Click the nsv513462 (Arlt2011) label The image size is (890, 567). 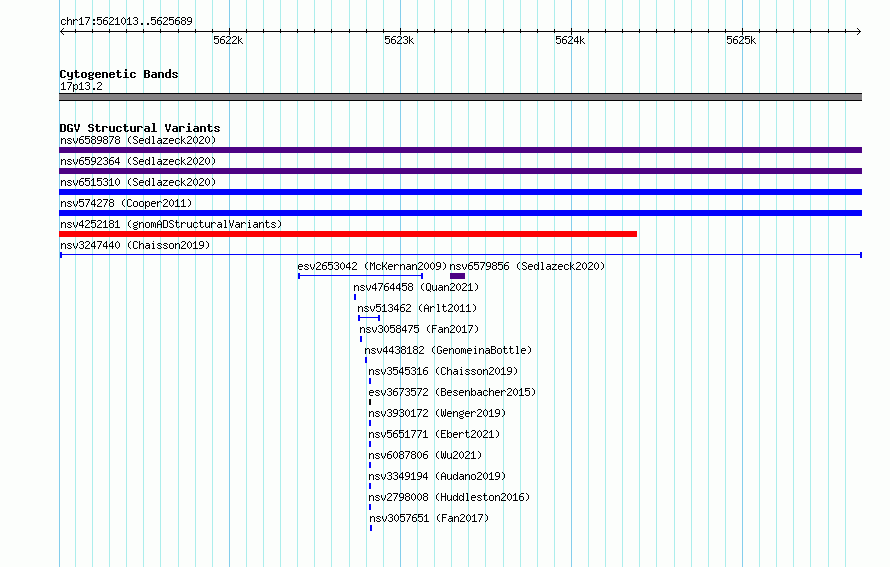(417, 308)
